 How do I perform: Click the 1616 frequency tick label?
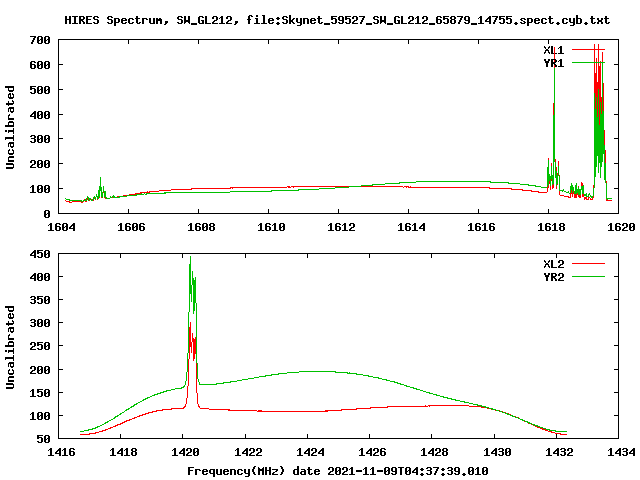(481, 227)
